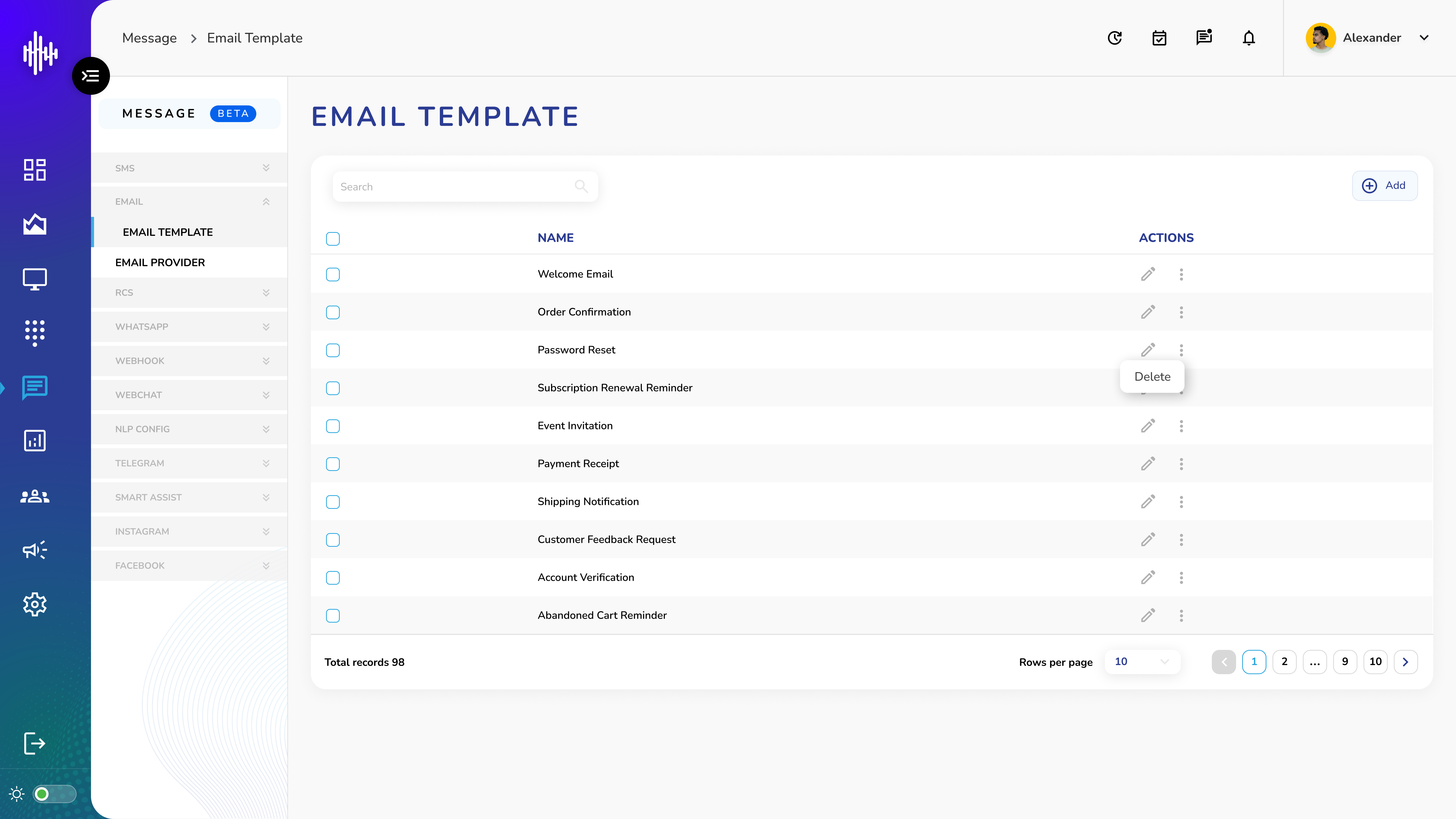Open more options for Customer Feedback Request row

pyautogui.click(x=1181, y=540)
